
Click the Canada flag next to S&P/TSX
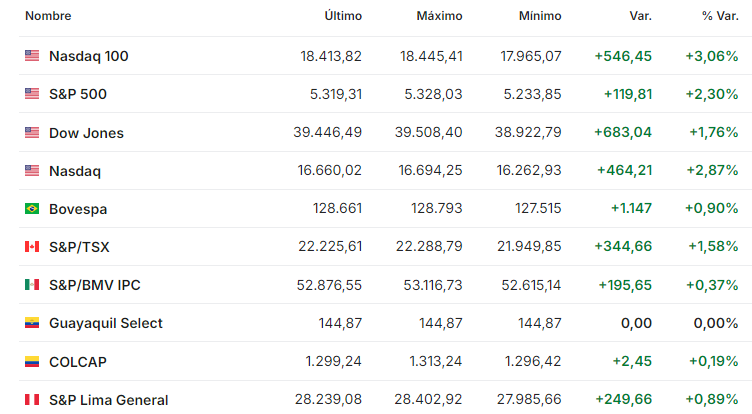[x=32, y=247]
